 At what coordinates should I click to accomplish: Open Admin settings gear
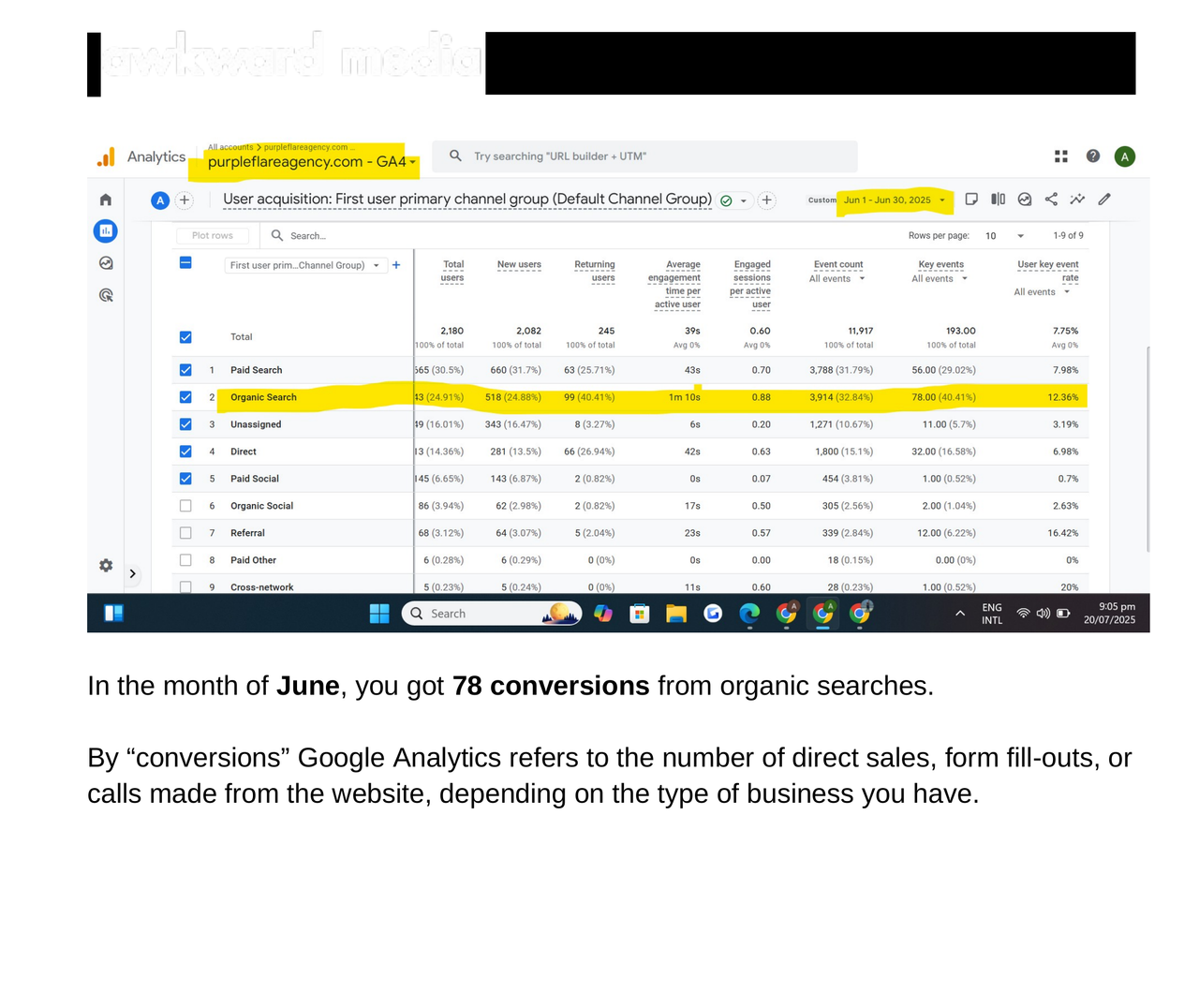(106, 566)
